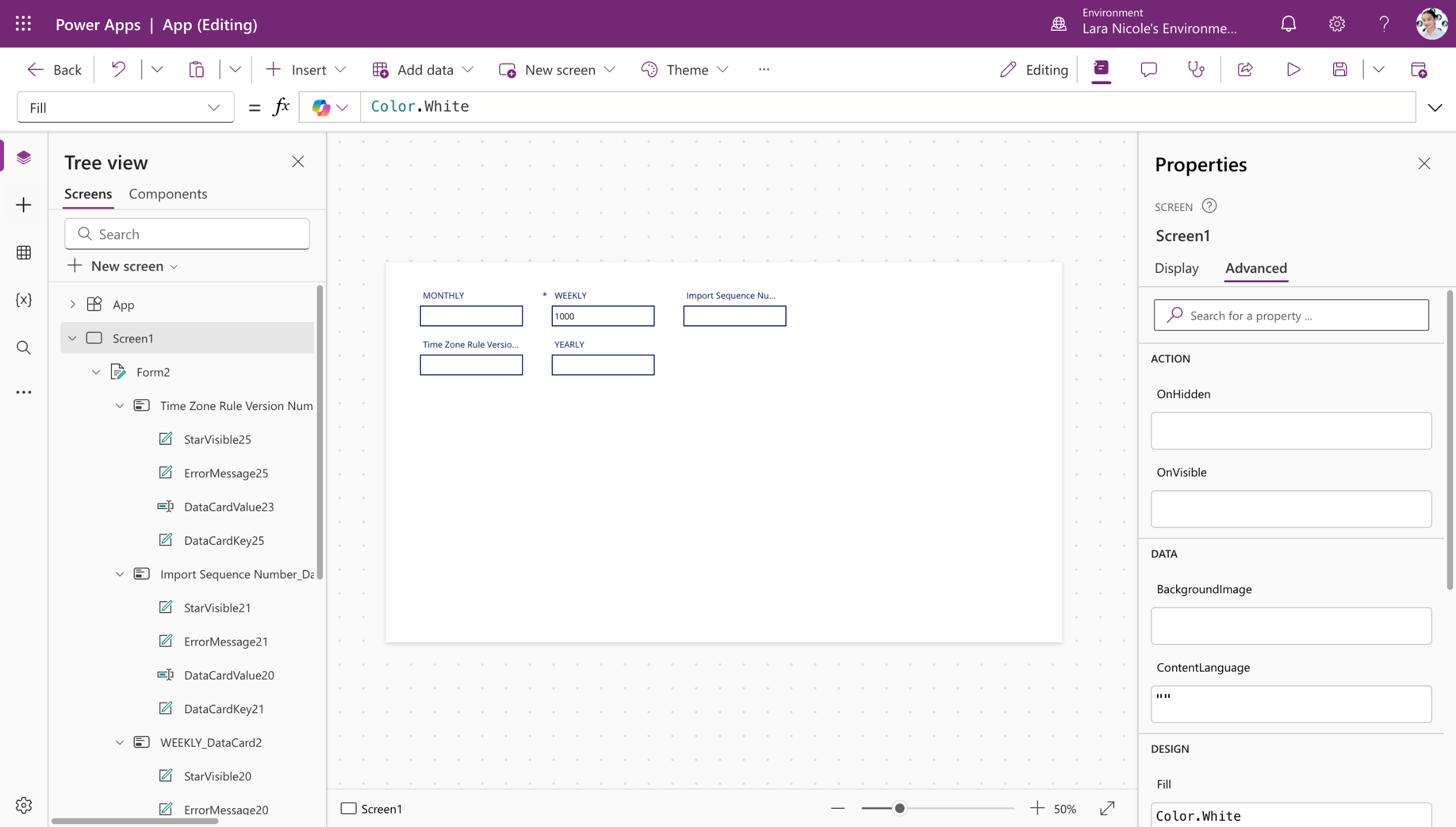
Task: Click fit-to-window expand icon
Action: 1107,808
